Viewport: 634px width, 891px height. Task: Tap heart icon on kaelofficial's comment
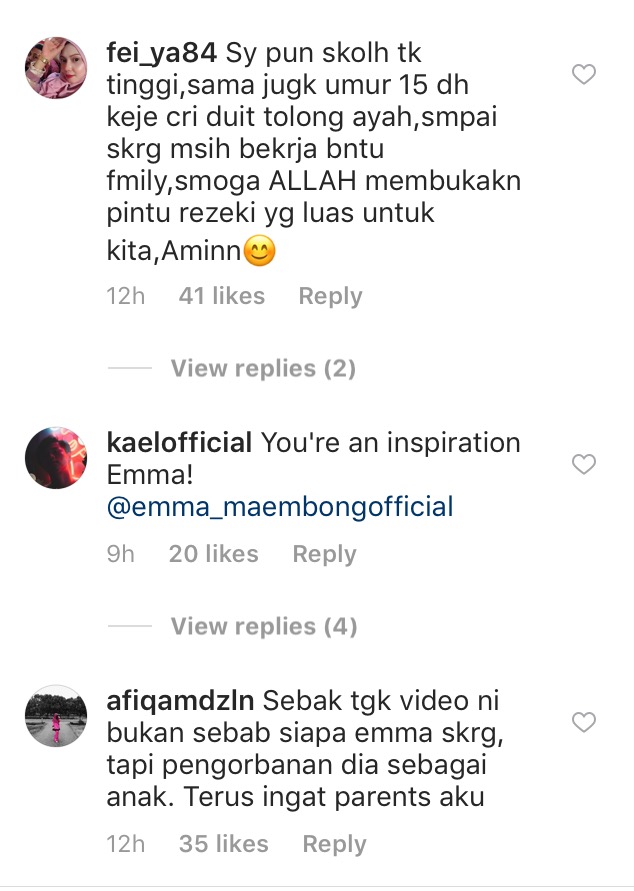click(x=583, y=463)
